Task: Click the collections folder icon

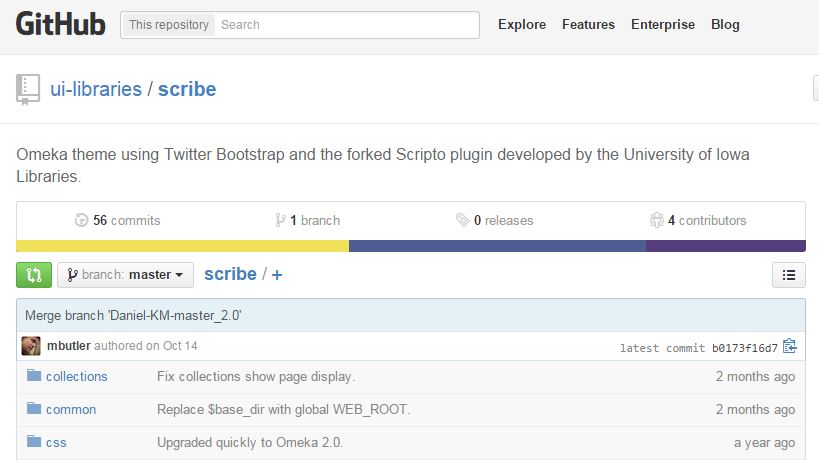Action: pos(34,376)
